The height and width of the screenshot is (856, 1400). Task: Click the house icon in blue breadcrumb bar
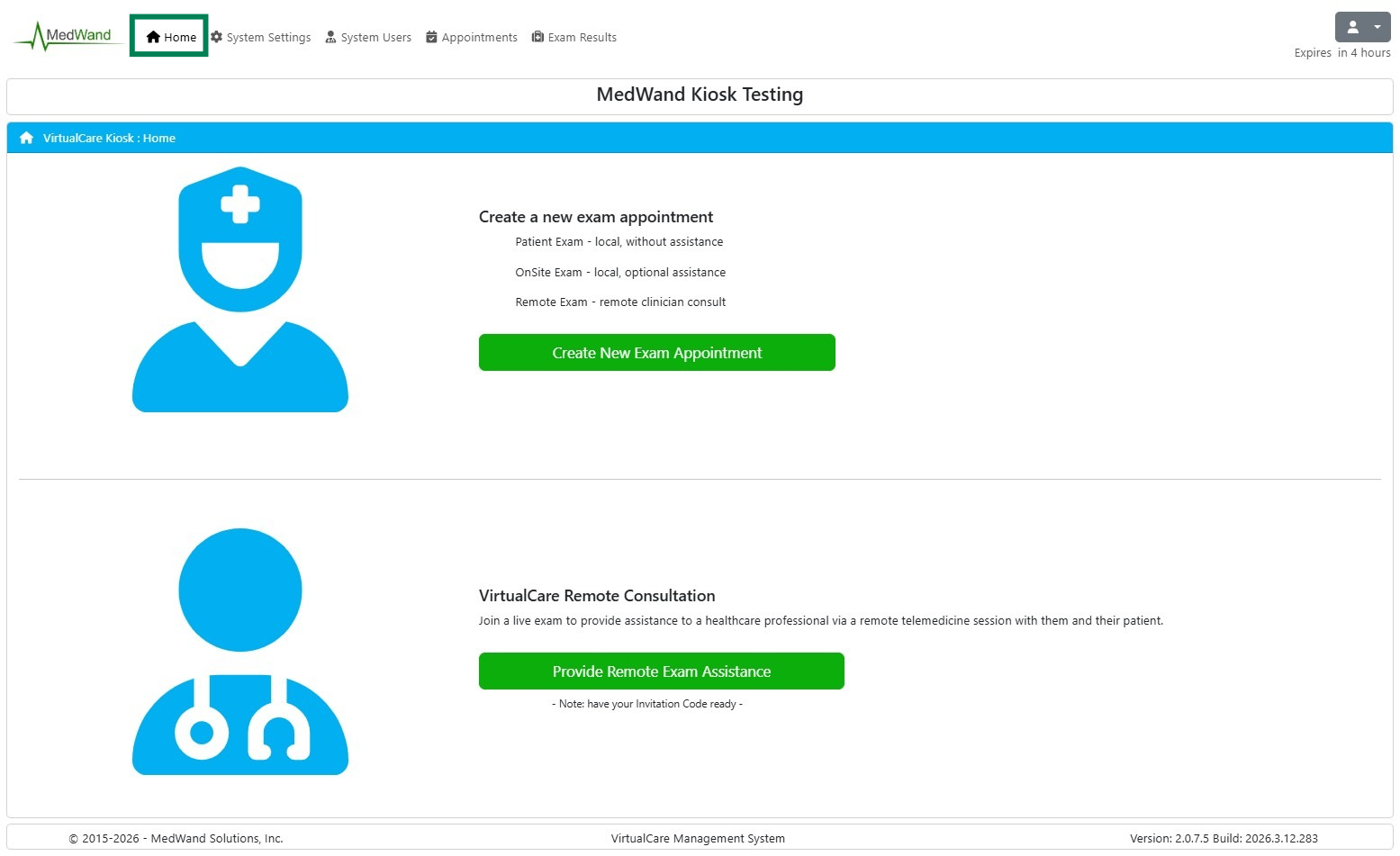coord(26,138)
